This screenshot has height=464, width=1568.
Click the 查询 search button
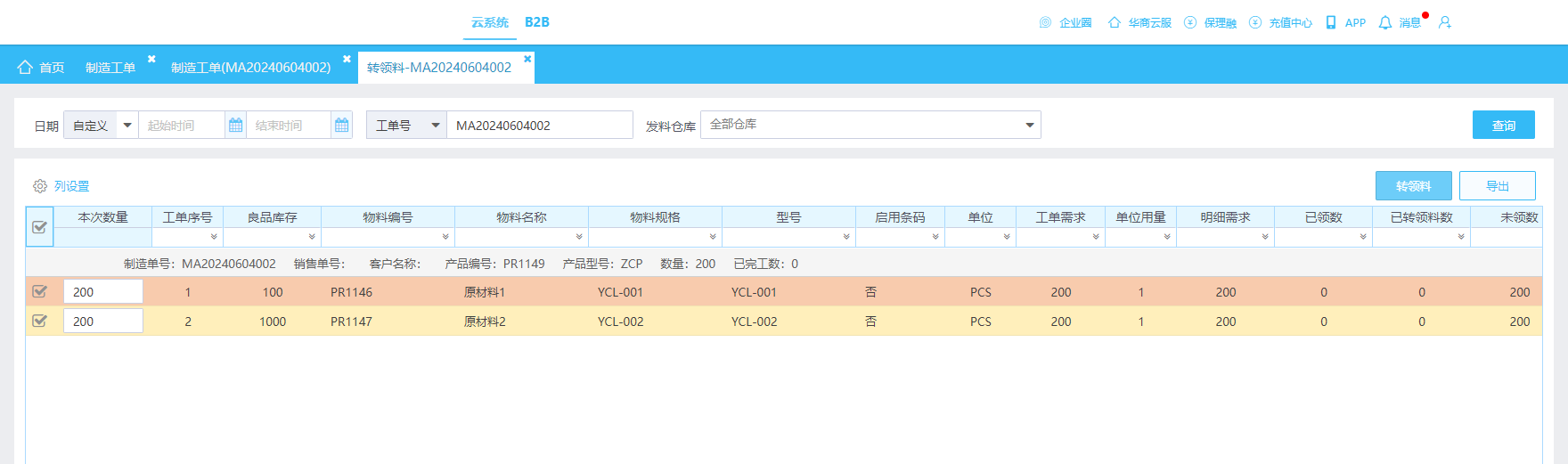pos(1504,125)
